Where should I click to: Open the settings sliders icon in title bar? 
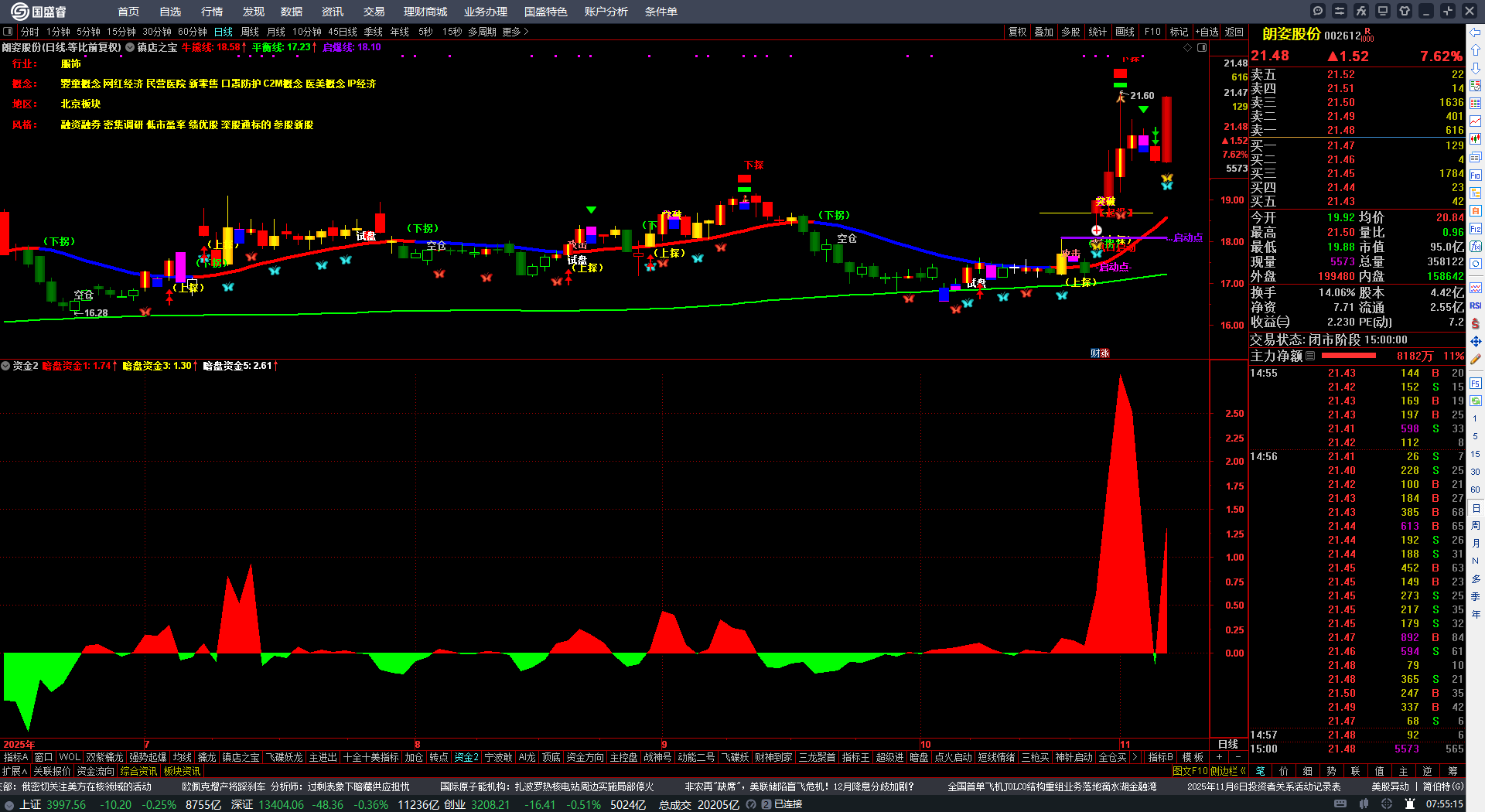tap(1340, 11)
